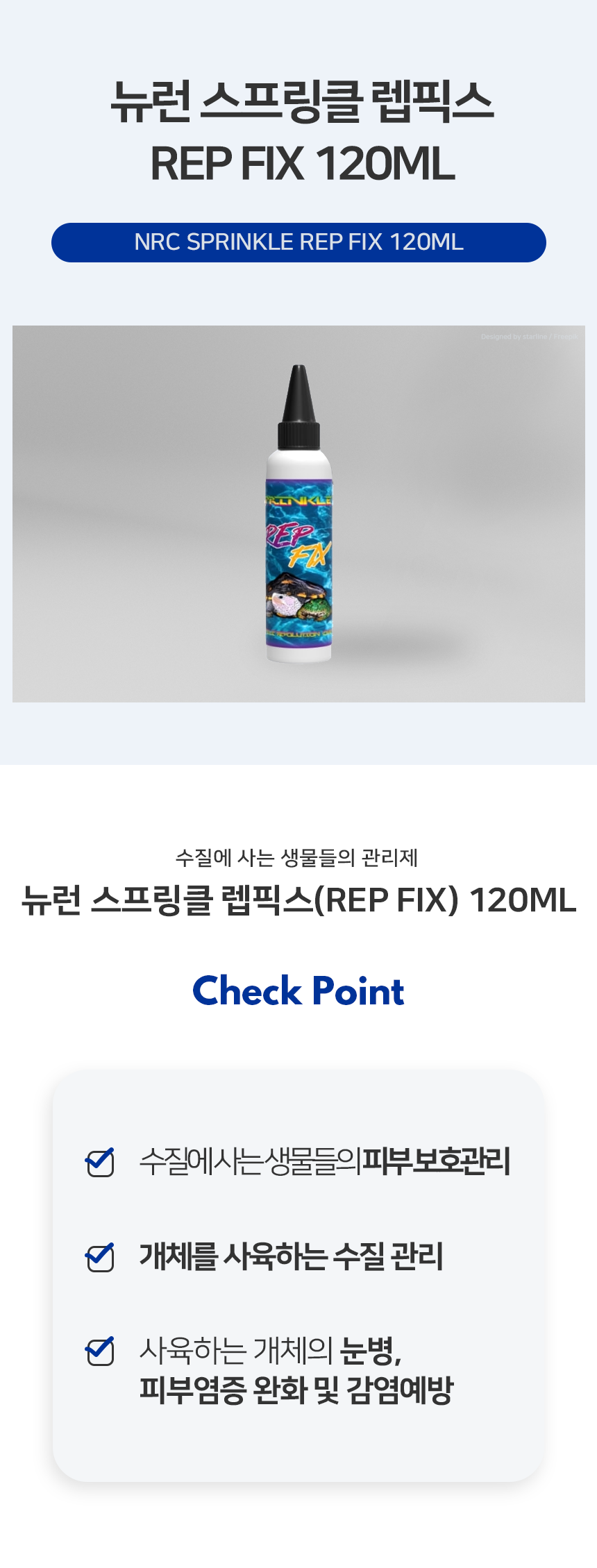This screenshot has height=1568, width=597.
Task: Click the Check Point heading
Action: coord(298,990)
